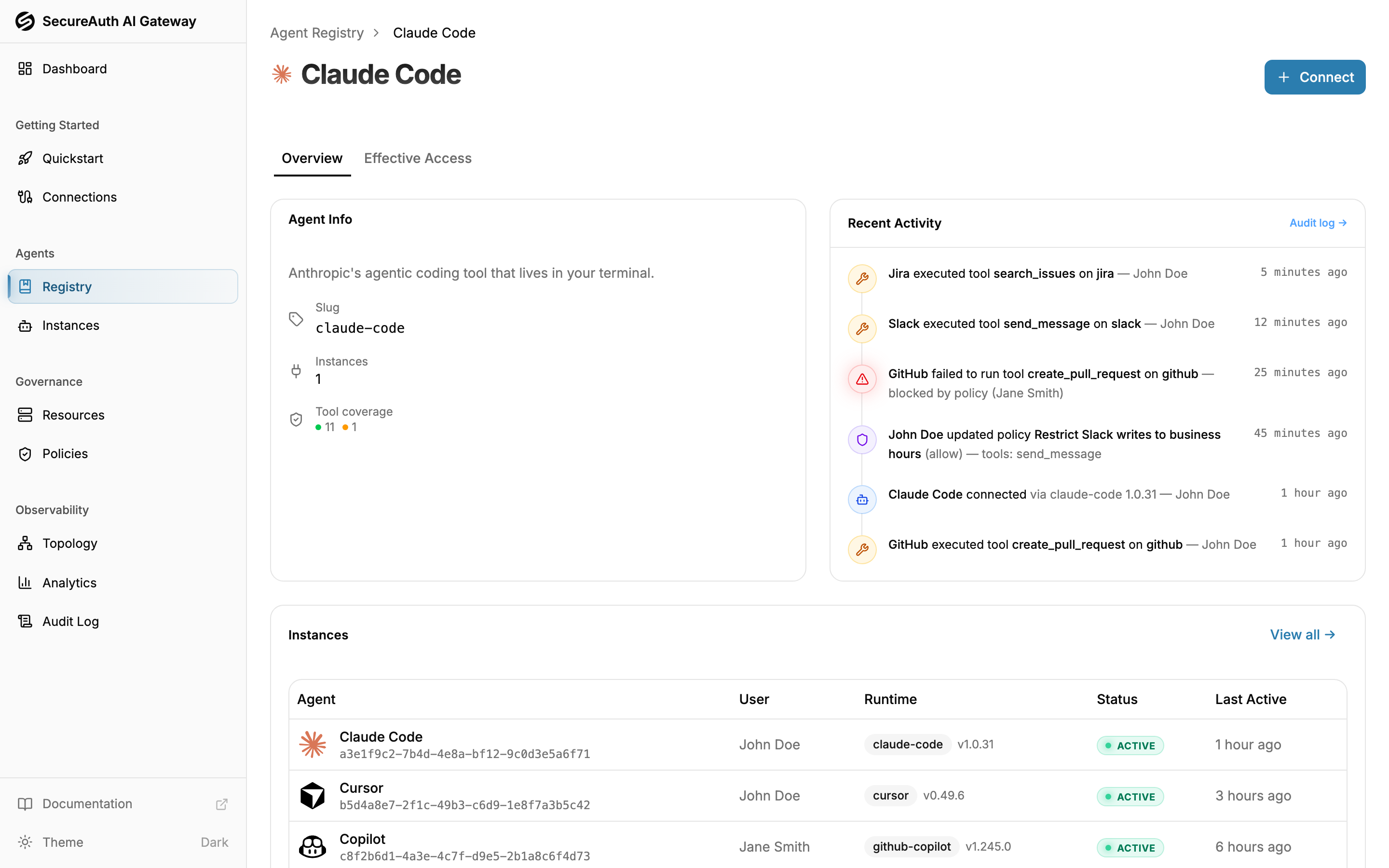Click the Tool coverage shield icon

coord(296,420)
